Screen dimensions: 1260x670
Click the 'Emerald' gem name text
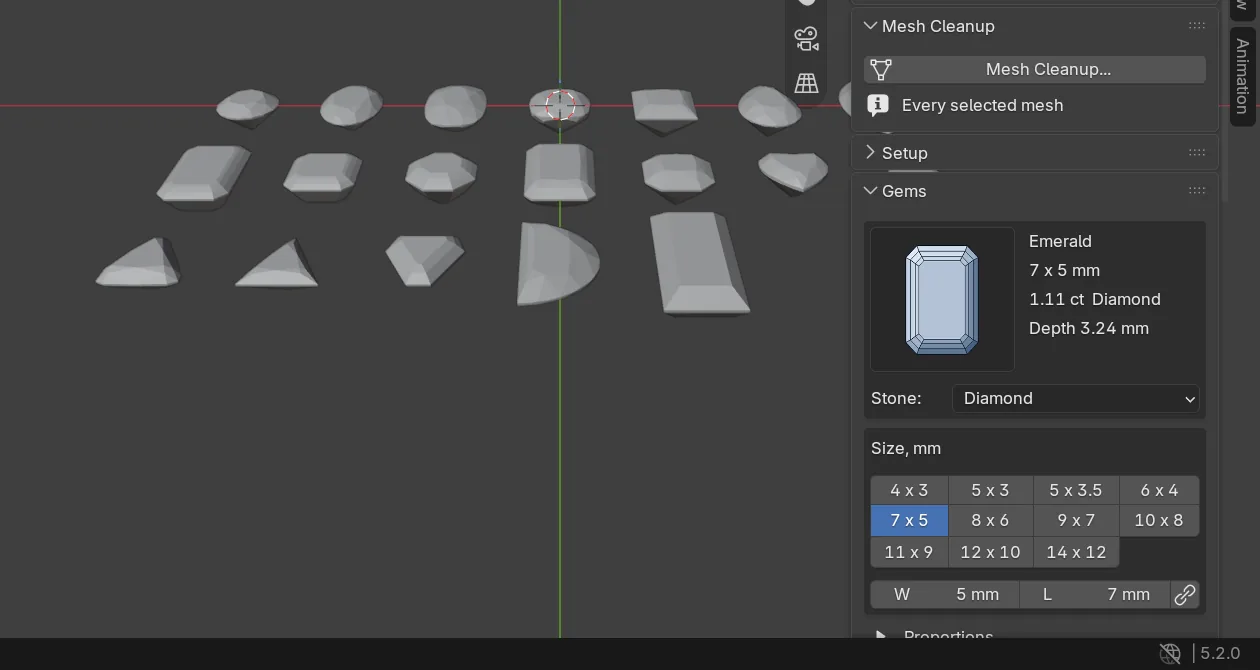(1060, 241)
